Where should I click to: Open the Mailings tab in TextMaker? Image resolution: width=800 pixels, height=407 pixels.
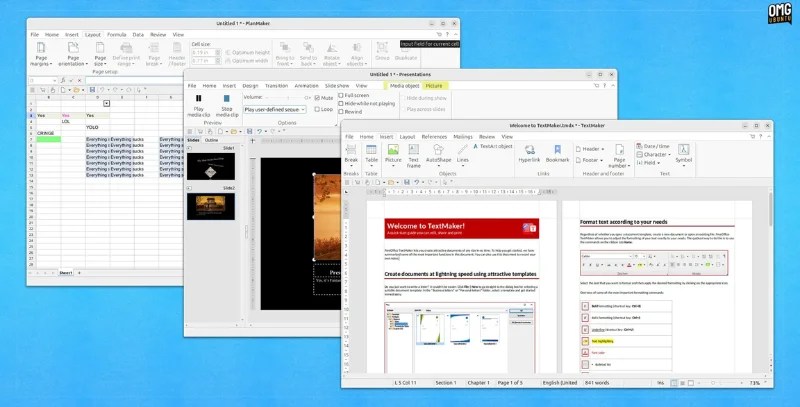[x=463, y=137]
